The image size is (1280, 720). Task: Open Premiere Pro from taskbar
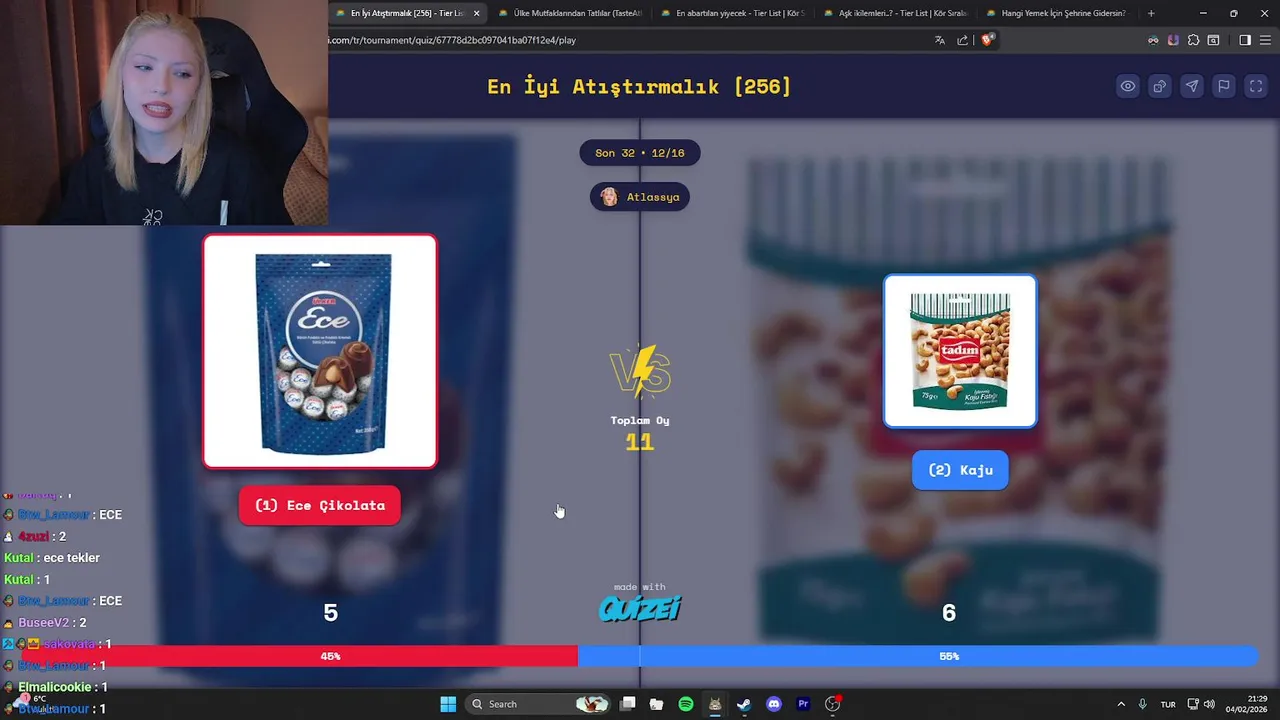pos(803,704)
